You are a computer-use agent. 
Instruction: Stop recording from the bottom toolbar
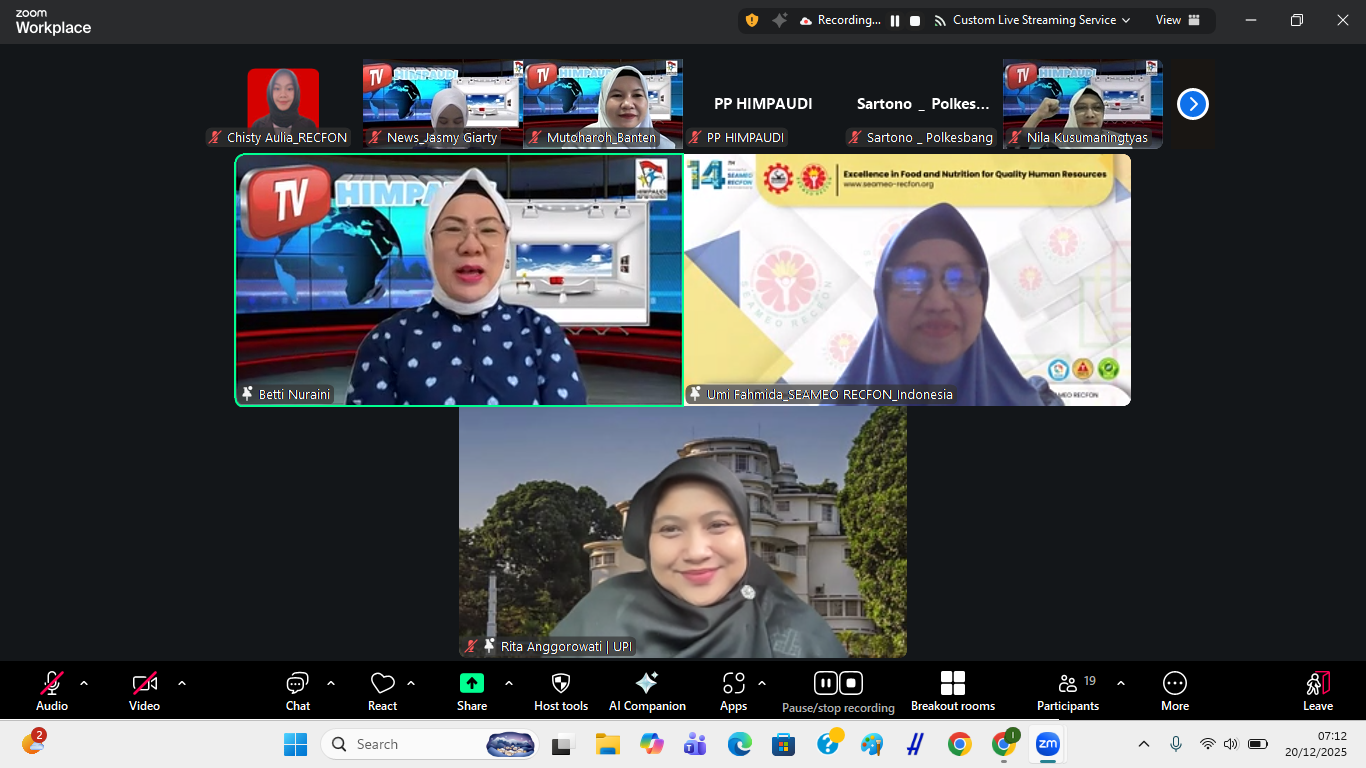pos(851,683)
